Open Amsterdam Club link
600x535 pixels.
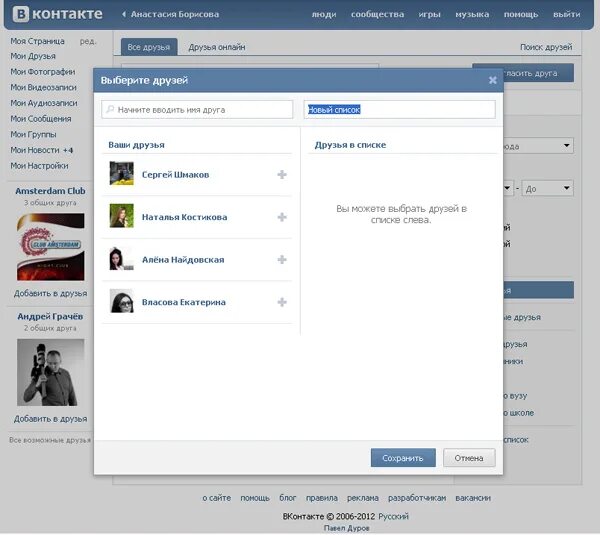click(x=51, y=191)
